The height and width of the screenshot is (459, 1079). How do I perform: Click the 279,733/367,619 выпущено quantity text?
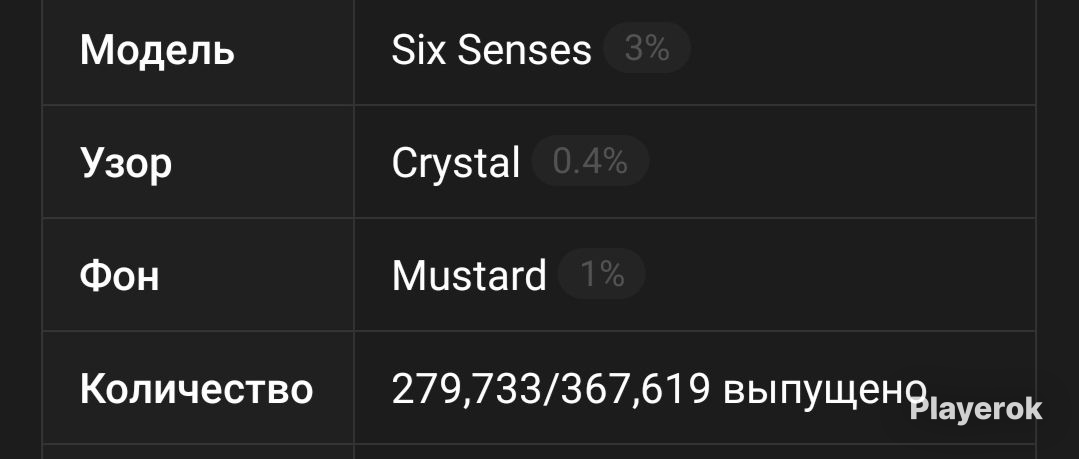click(x=659, y=389)
